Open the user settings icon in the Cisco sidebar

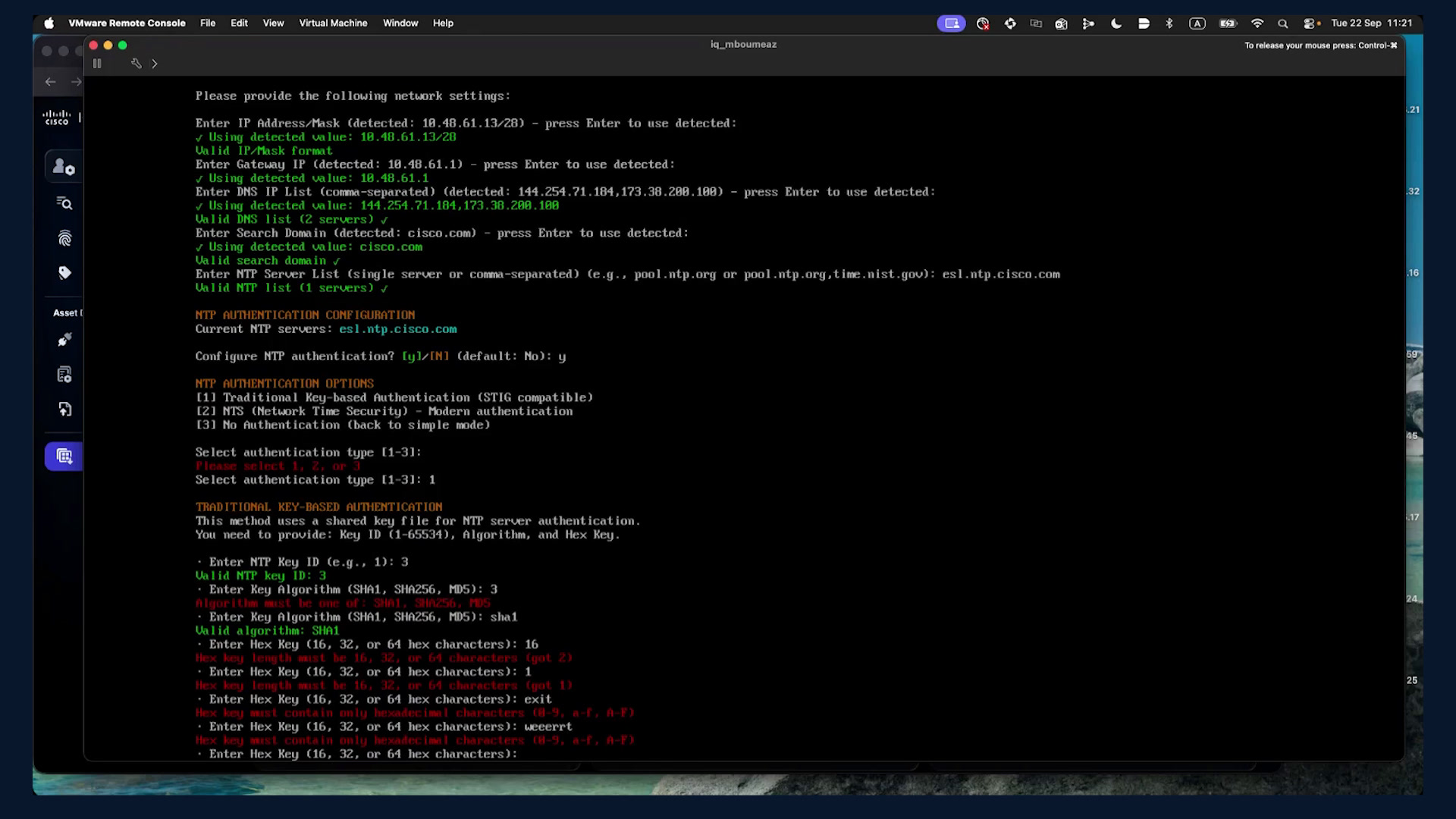click(64, 167)
